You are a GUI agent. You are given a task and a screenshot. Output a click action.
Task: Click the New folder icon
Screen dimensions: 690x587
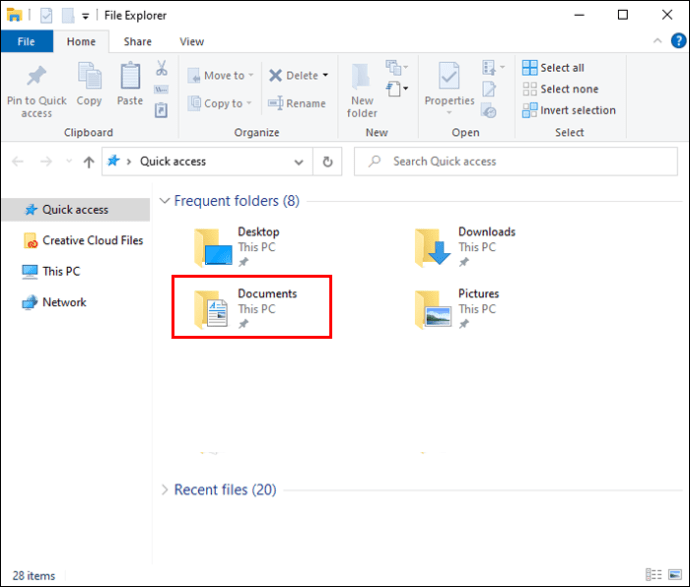[361, 77]
